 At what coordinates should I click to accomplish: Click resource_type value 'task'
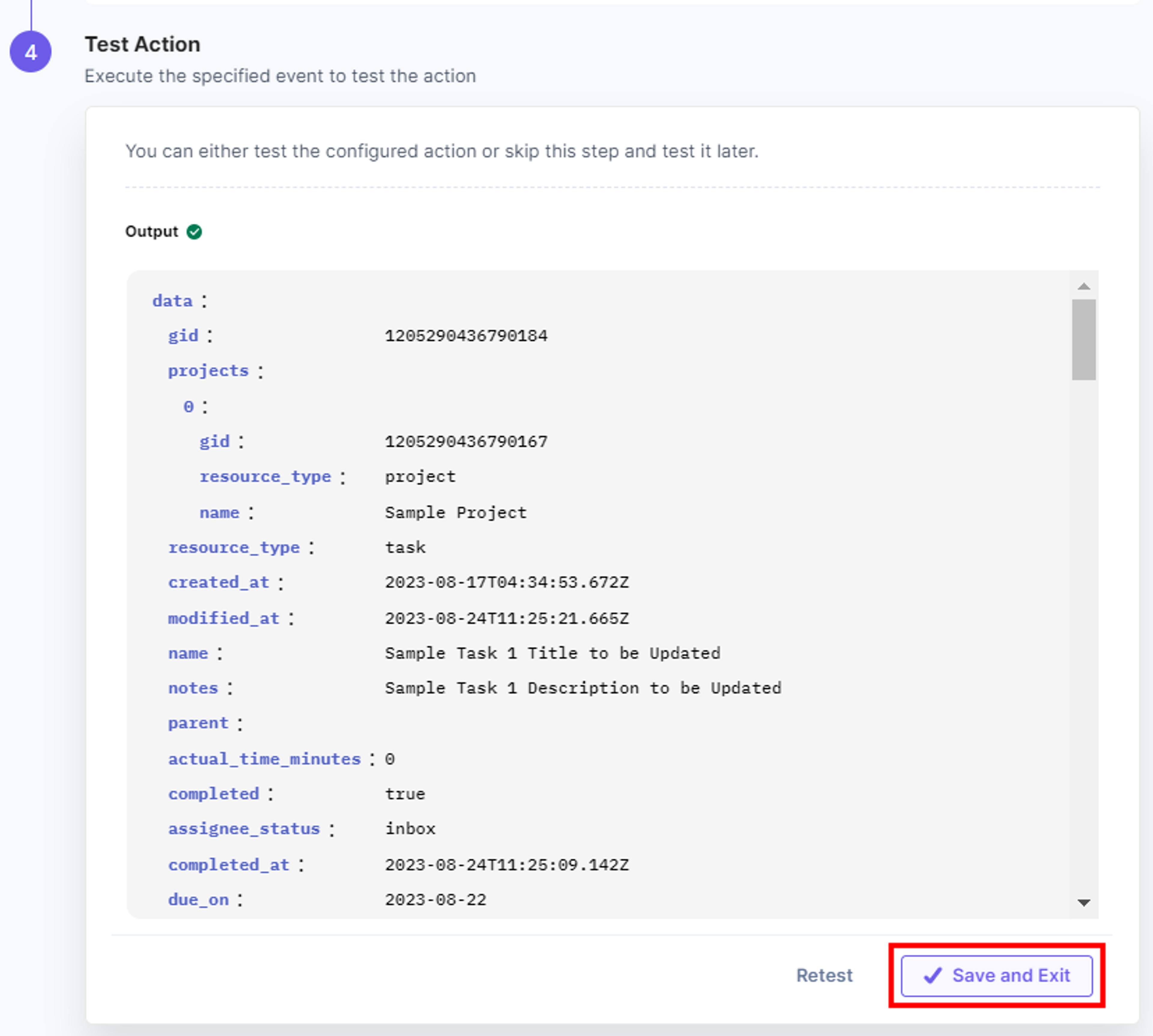[x=405, y=548]
